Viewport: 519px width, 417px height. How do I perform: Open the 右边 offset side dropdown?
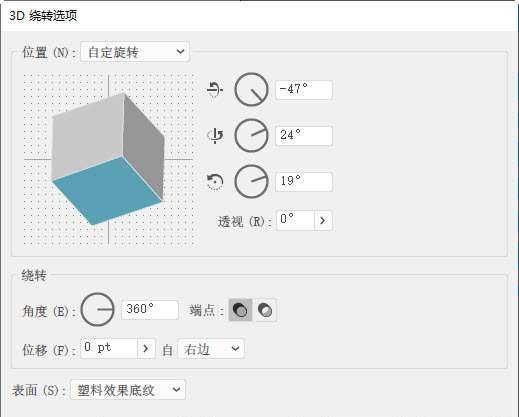click(x=211, y=349)
